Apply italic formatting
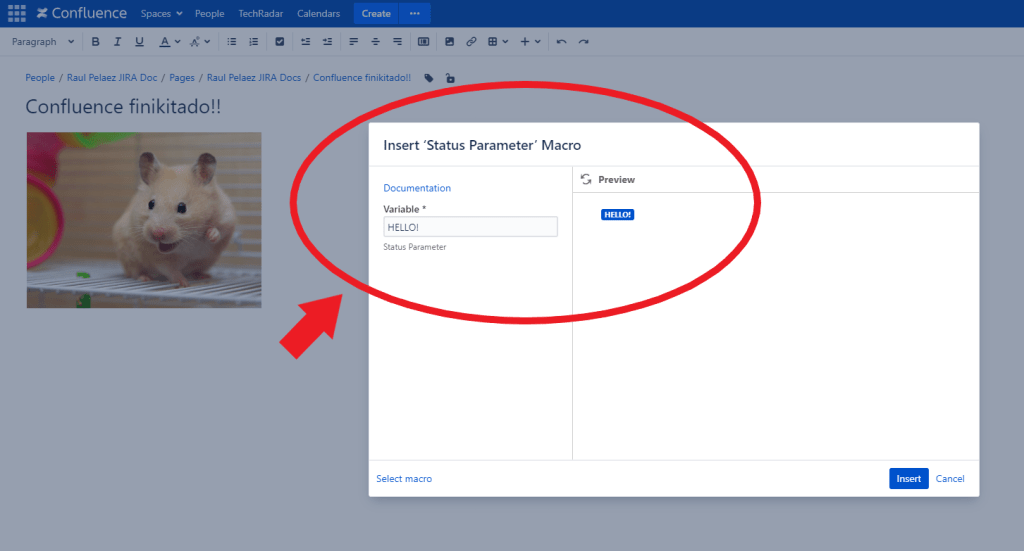 pyautogui.click(x=117, y=42)
